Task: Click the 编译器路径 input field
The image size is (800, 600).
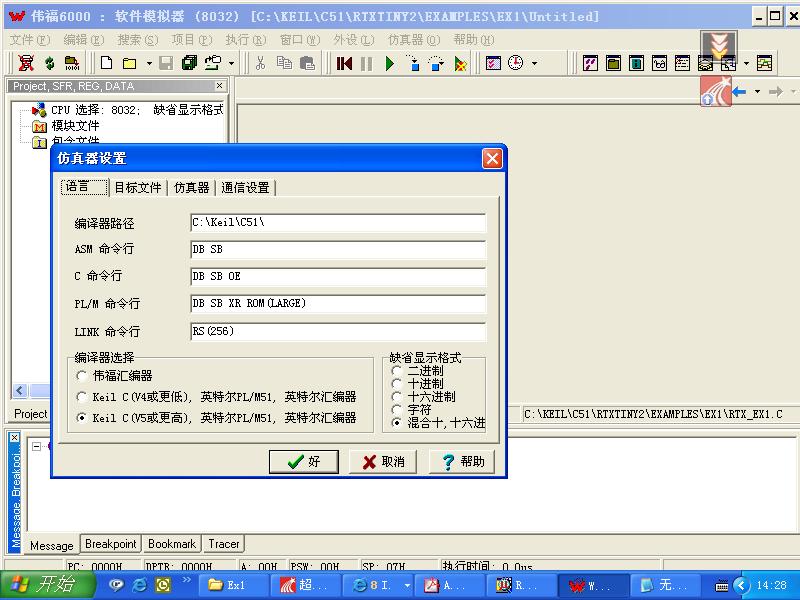Action: click(338, 223)
